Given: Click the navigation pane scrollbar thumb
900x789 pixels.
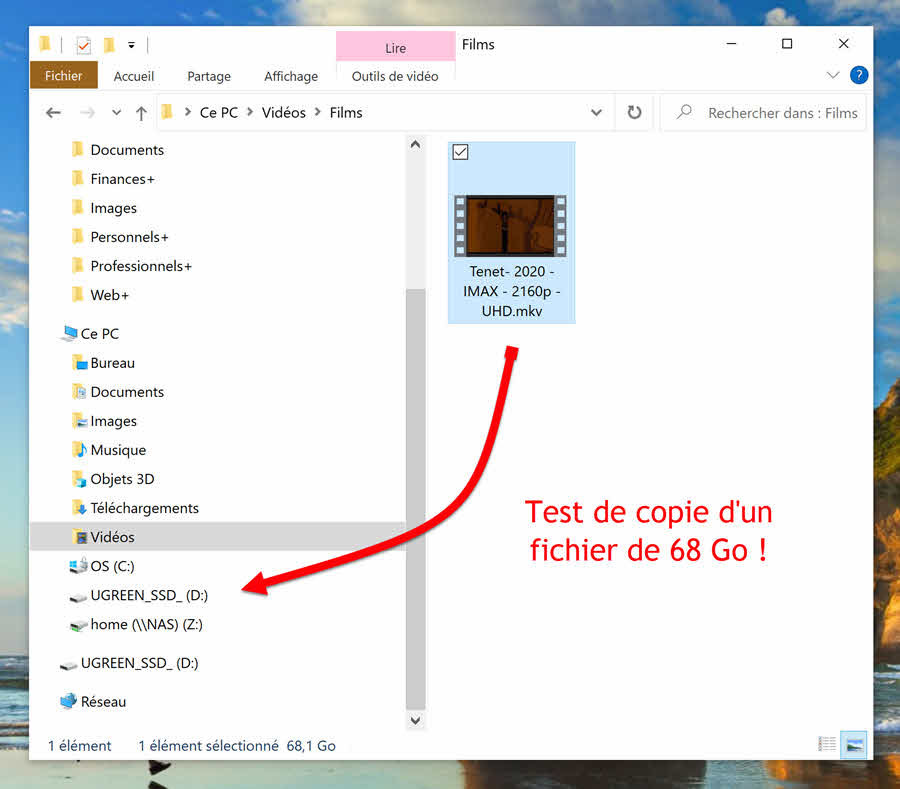Looking at the screenshot, I should click(416, 499).
